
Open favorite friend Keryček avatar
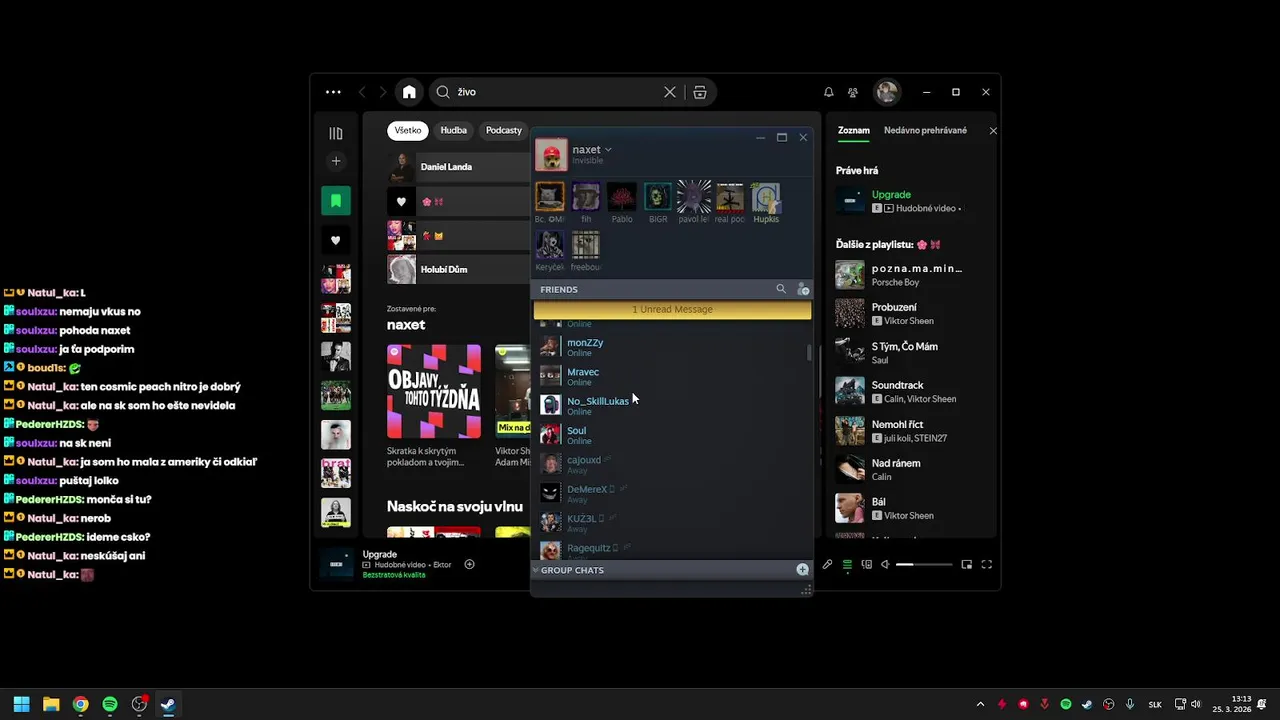point(550,245)
